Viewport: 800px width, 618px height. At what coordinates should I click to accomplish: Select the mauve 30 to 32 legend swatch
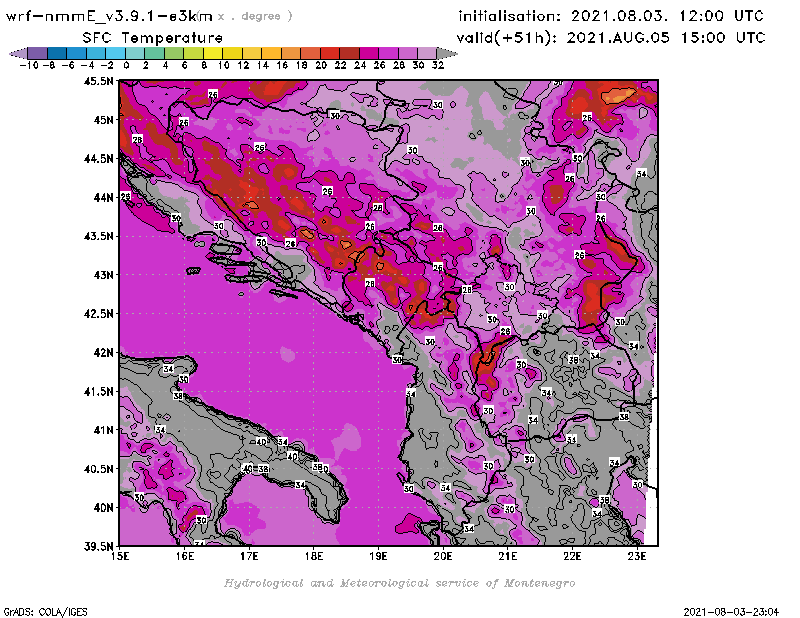427,53
